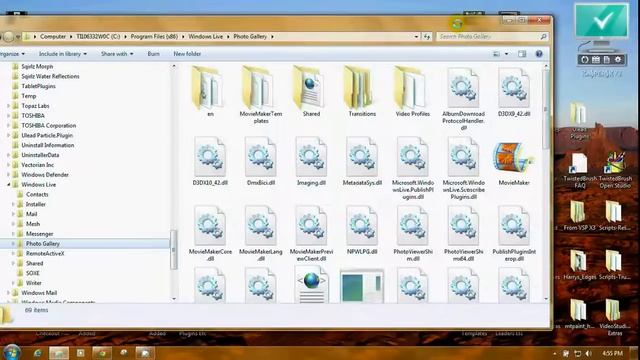This screenshot has width=640, height=360.
Task: Click the taskbar volume icon
Action: pos(588,353)
